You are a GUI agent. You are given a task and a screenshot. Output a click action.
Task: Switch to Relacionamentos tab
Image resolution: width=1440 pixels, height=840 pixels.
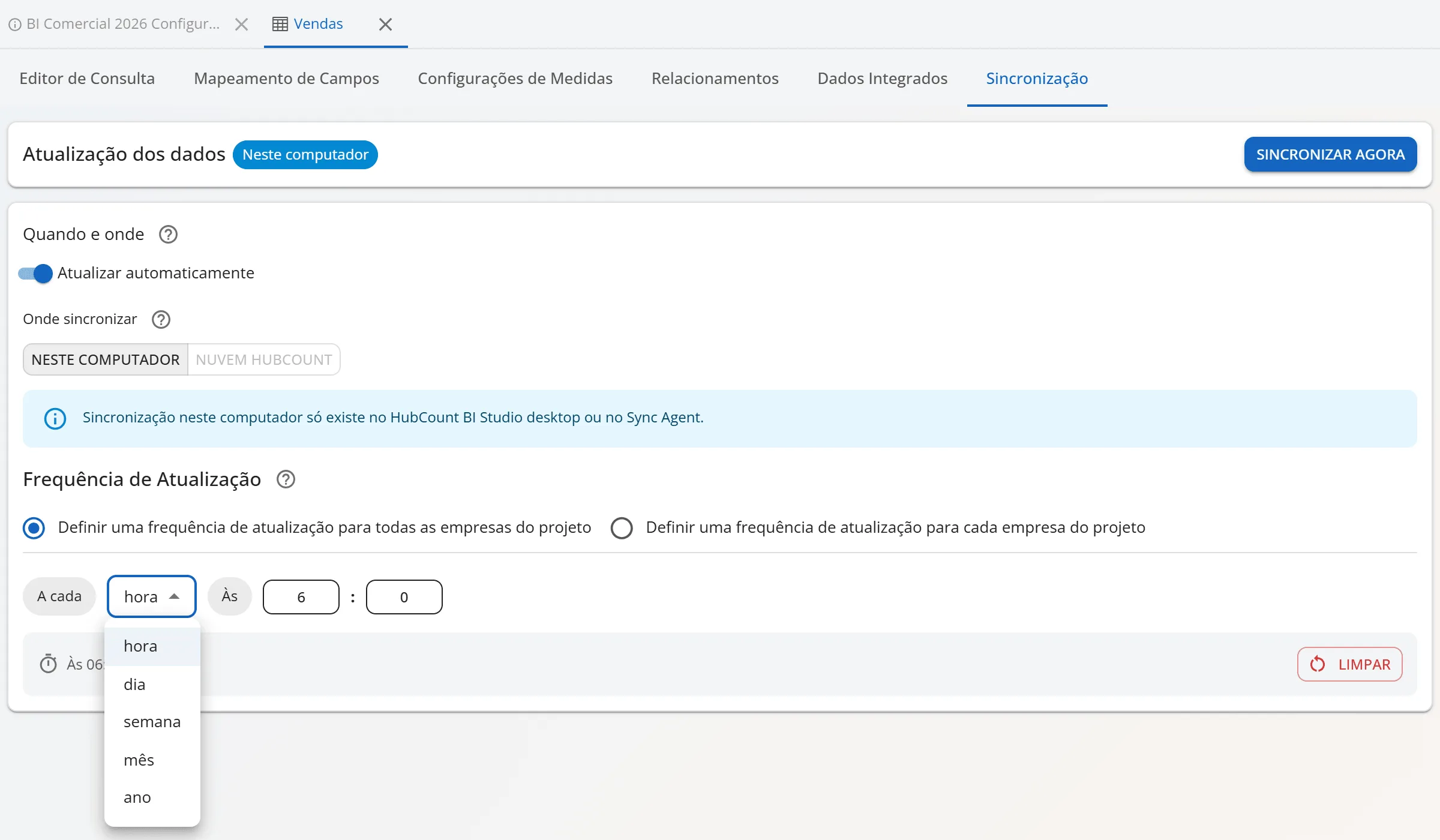[x=715, y=79]
